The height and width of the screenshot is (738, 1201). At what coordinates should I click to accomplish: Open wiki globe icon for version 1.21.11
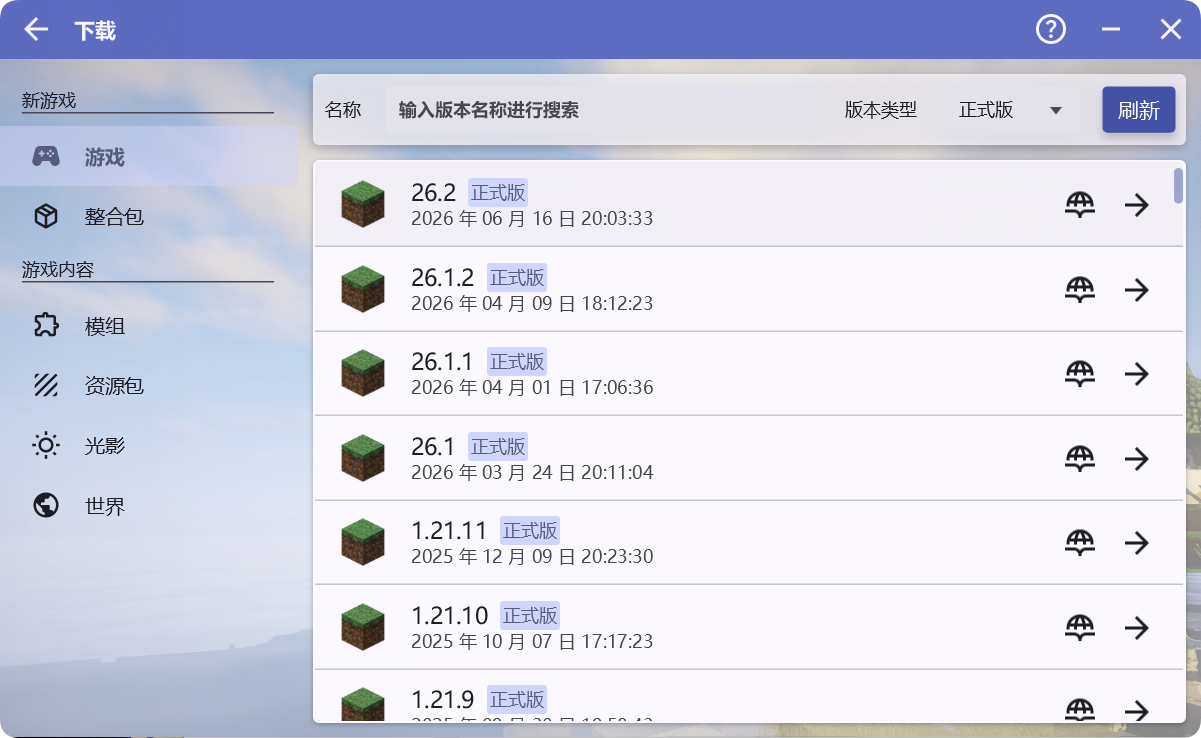(x=1080, y=543)
